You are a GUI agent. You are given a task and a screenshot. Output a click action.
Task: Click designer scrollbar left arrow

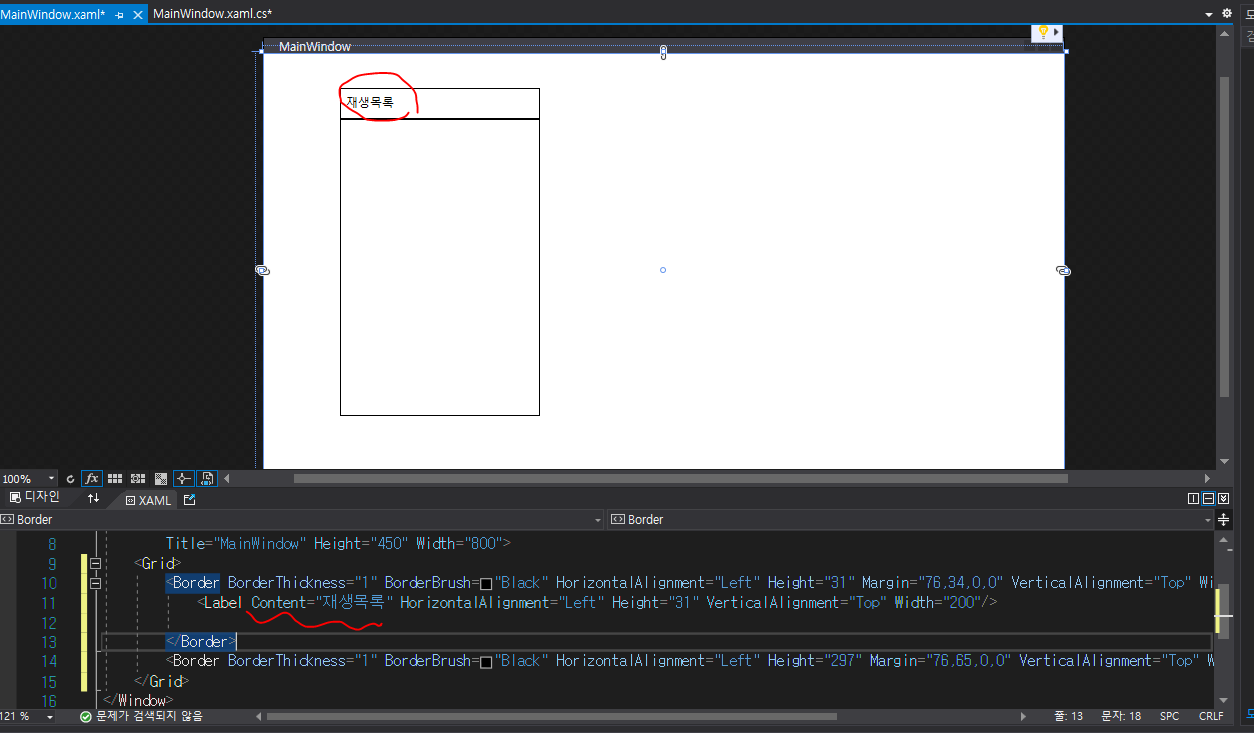pyautogui.click(x=226, y=478)
